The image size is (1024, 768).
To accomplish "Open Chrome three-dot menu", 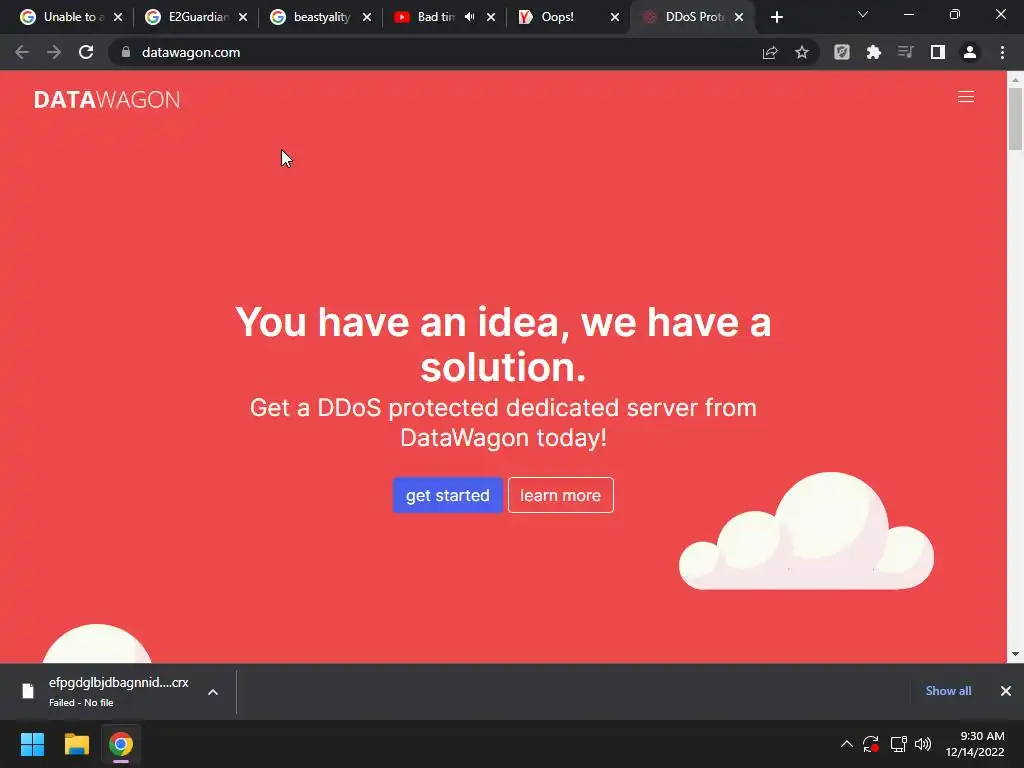I will coord(1002,52).
